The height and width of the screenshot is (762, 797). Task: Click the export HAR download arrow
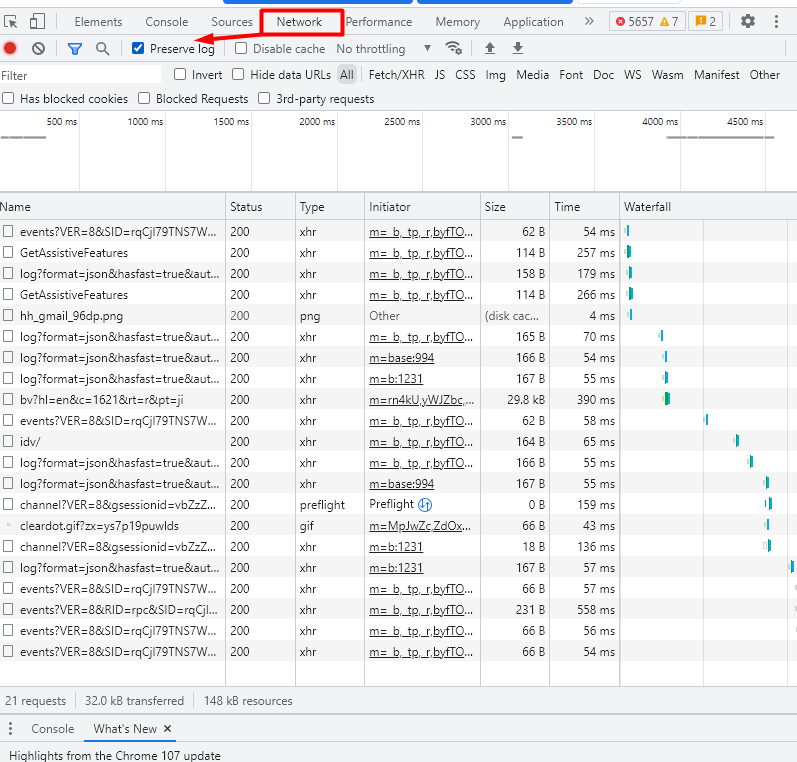pyautogui.click(x=517, y=48)
